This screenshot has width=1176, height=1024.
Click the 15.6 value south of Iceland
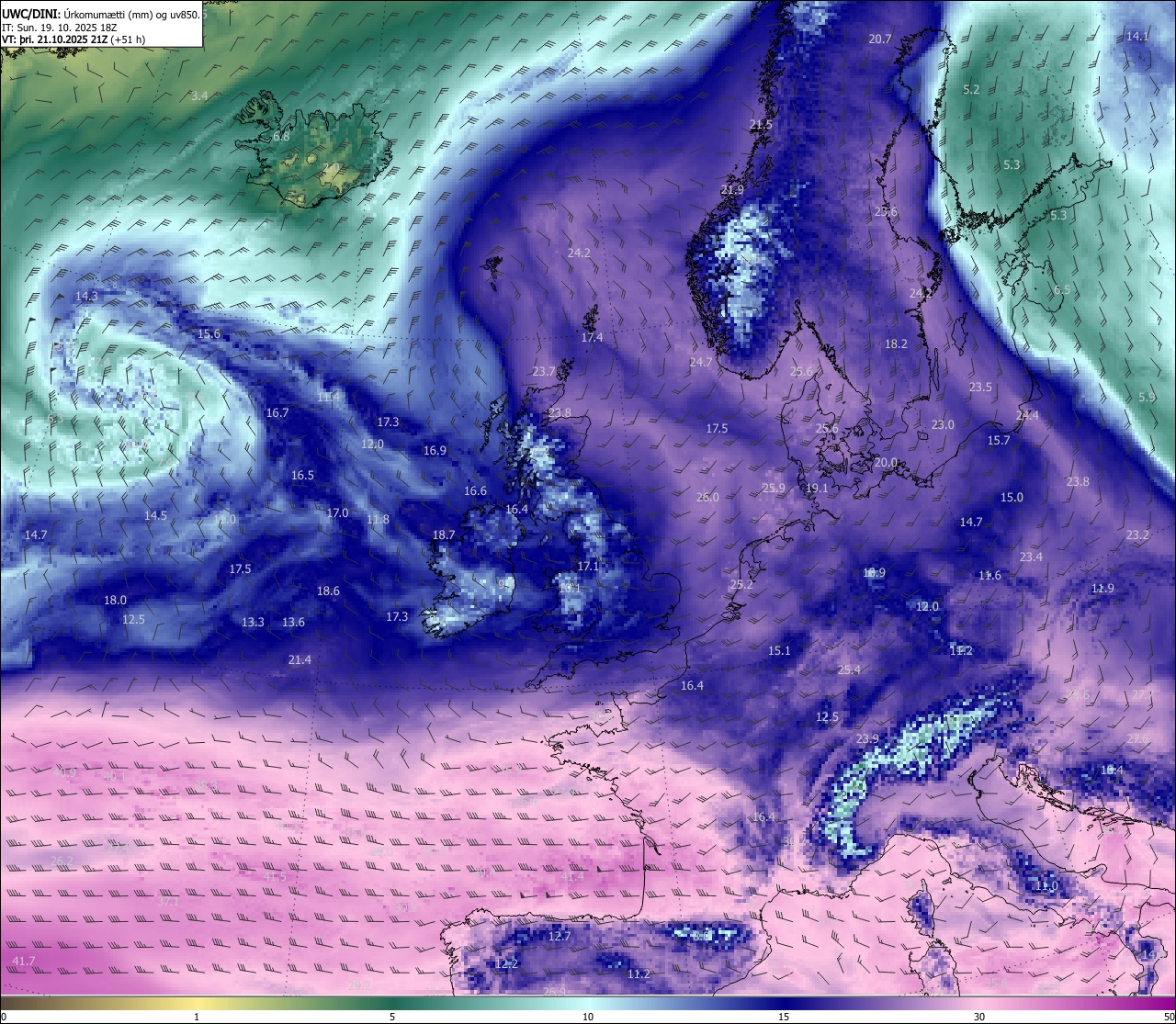coord(209,333)
